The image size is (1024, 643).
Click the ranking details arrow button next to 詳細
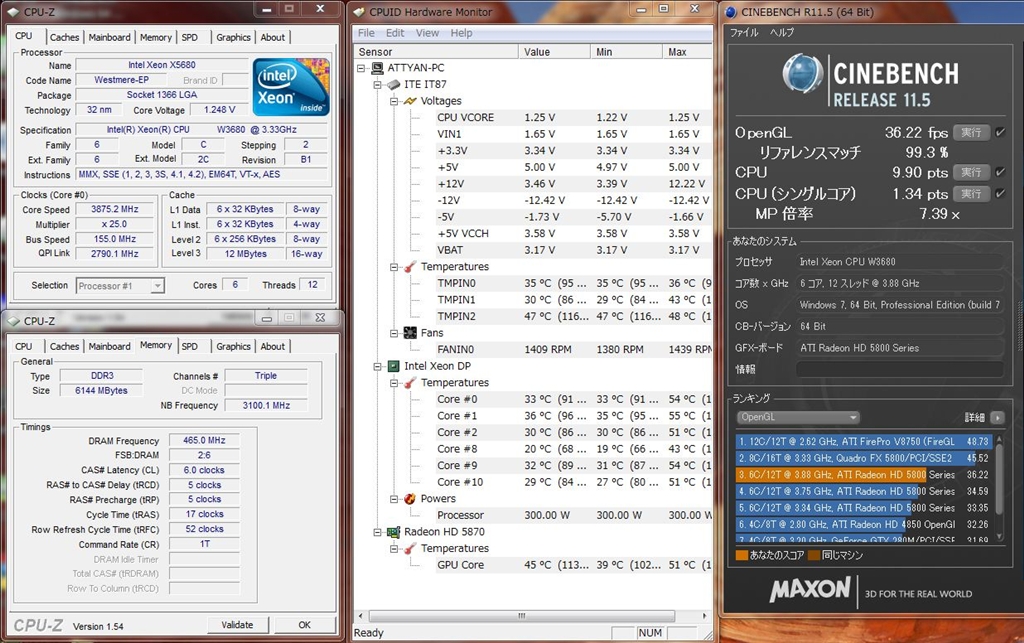(x=997, y=418)
